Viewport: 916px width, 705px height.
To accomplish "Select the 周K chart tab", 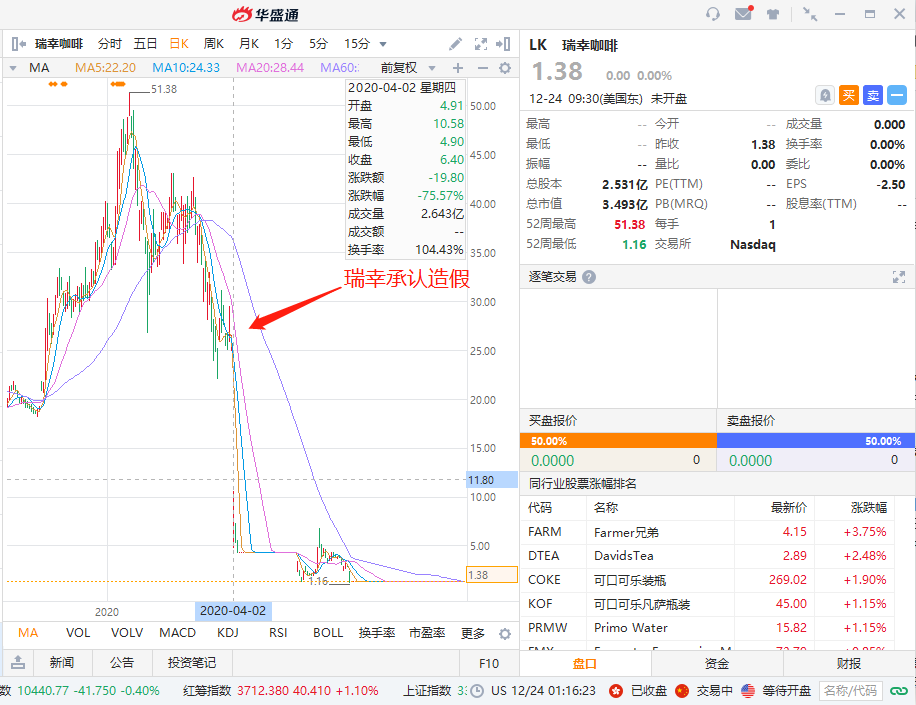I will (214, 44).
